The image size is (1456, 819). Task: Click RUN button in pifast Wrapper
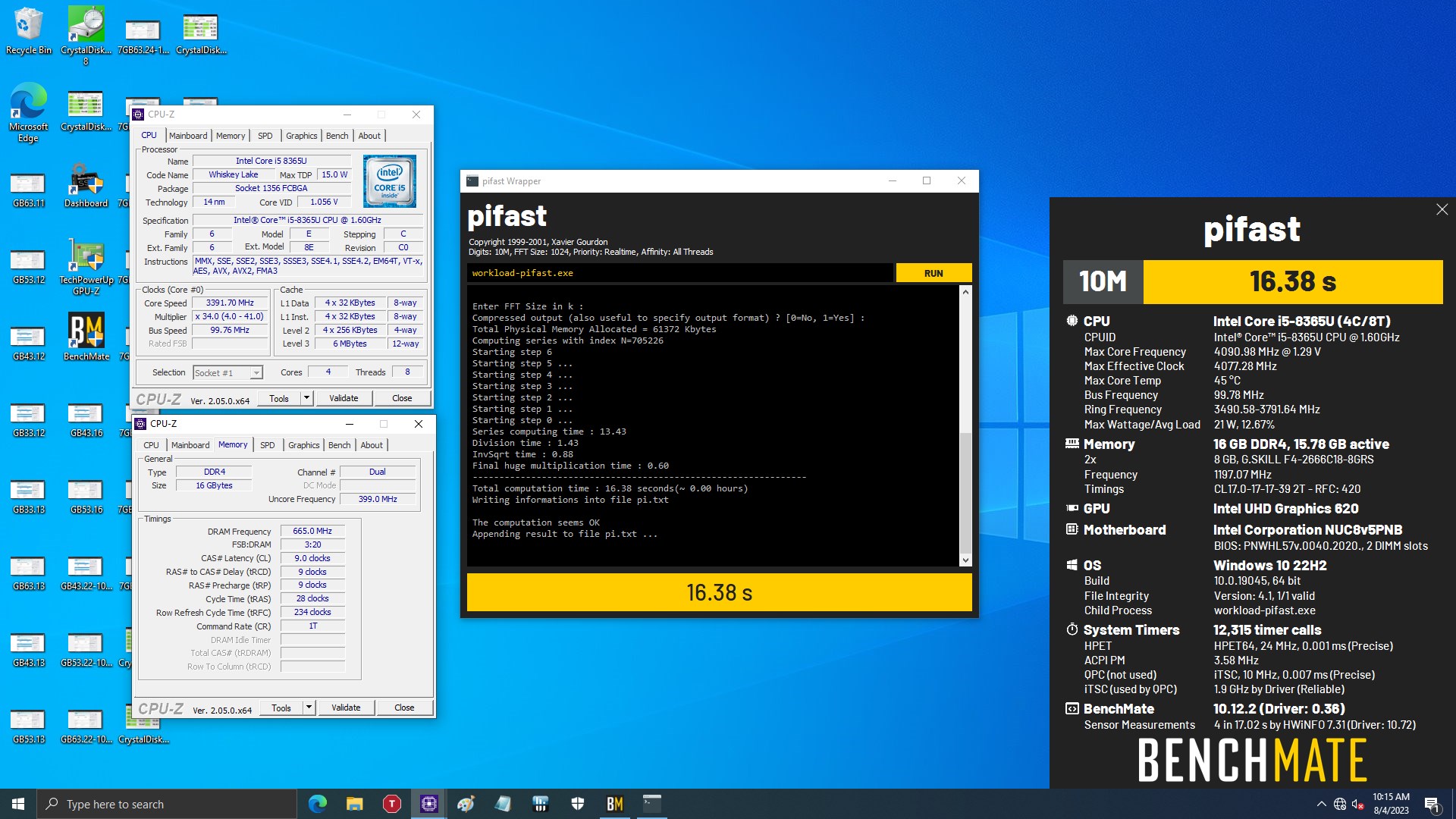[x=934, y=273]
